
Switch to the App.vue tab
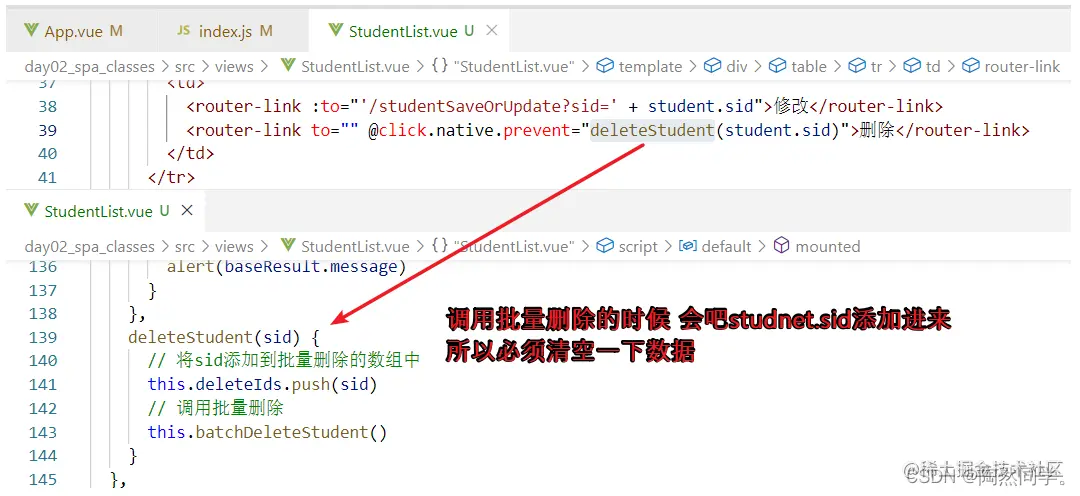[x=73, y=31]
